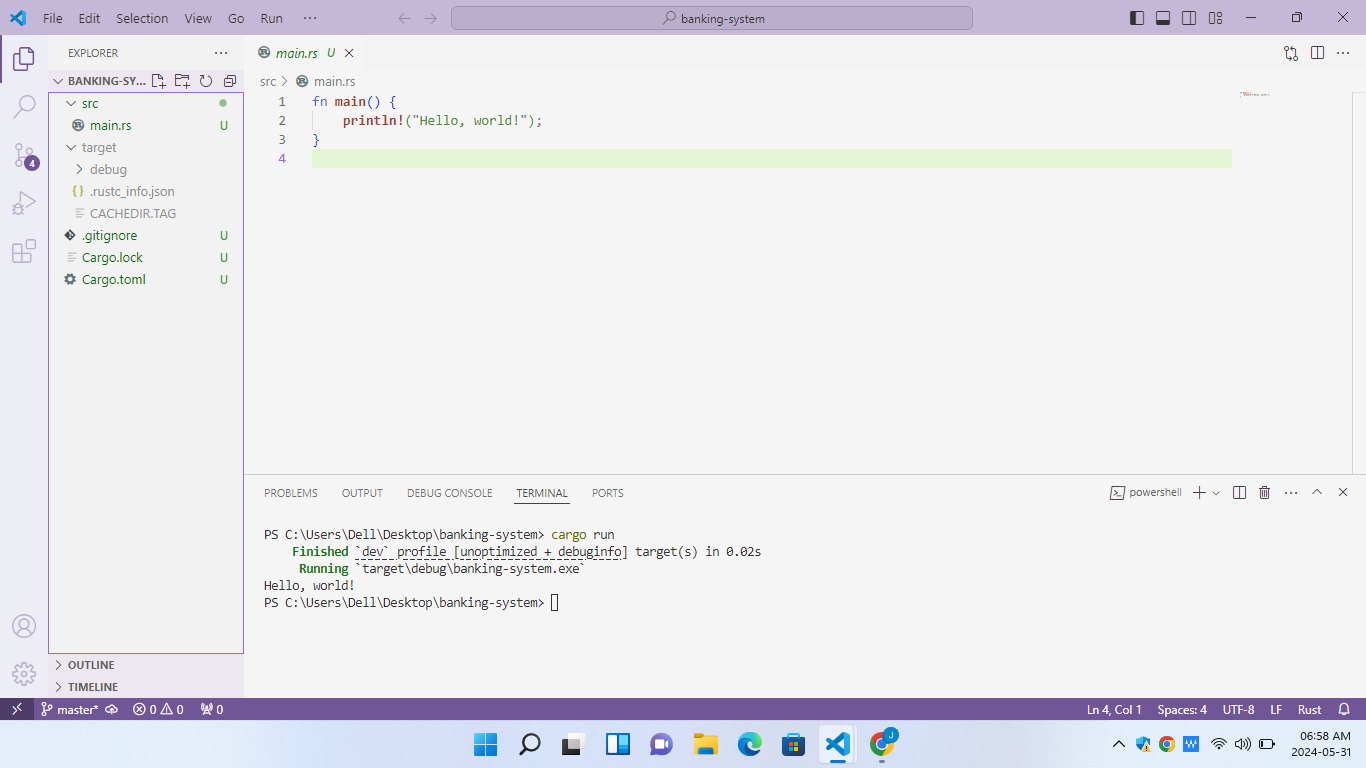Open the Extensions view icon
1366x768 pixels.
coord(24,251)
